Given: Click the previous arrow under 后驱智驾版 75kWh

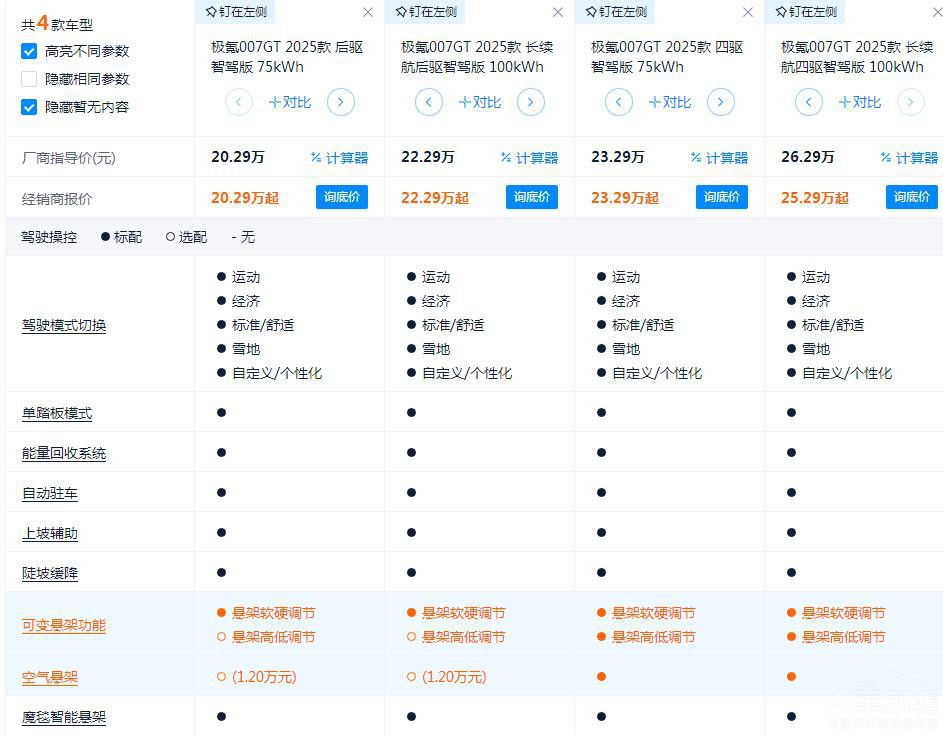Looking at the screenshot, I should [239, 102].
